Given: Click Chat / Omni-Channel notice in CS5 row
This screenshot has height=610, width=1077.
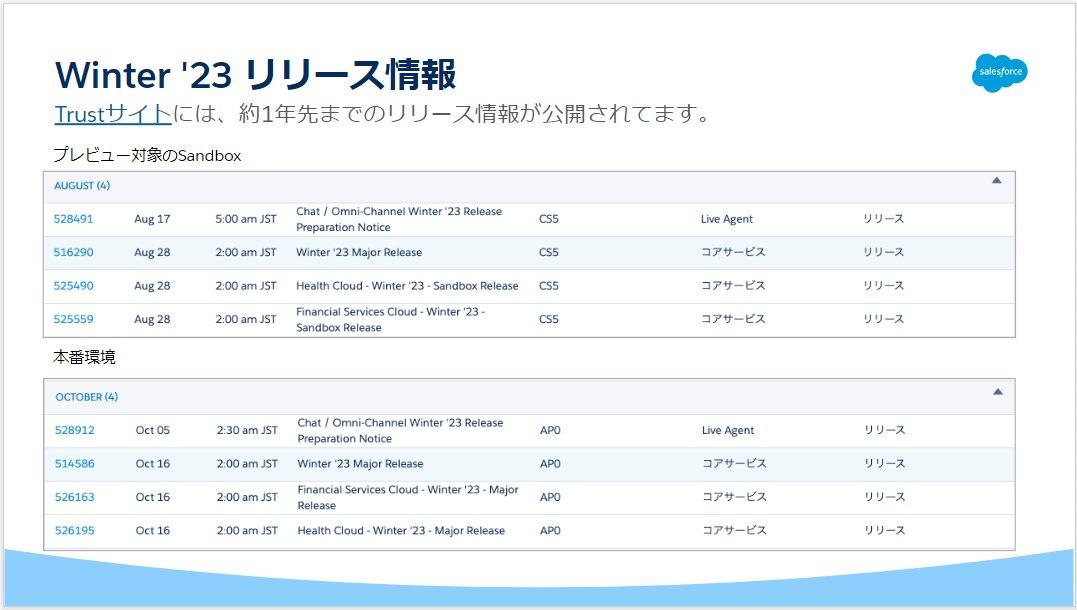Looking at the screenshot, I should coord(399,219).
